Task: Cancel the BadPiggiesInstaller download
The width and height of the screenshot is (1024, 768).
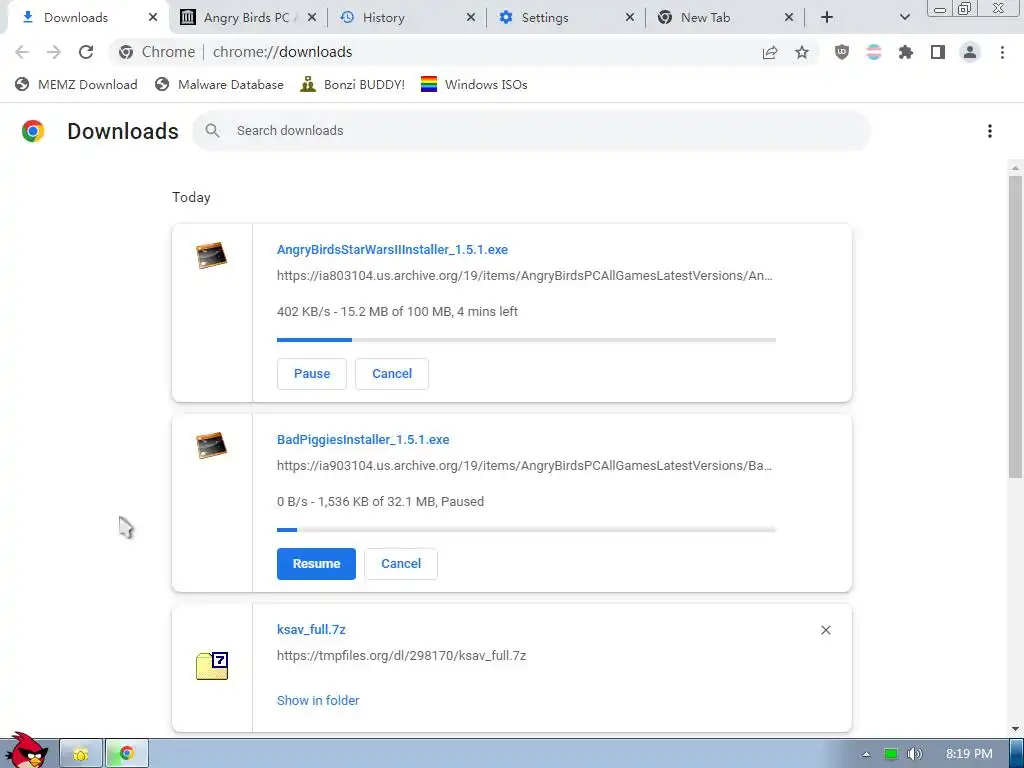Action: point(401,564)
